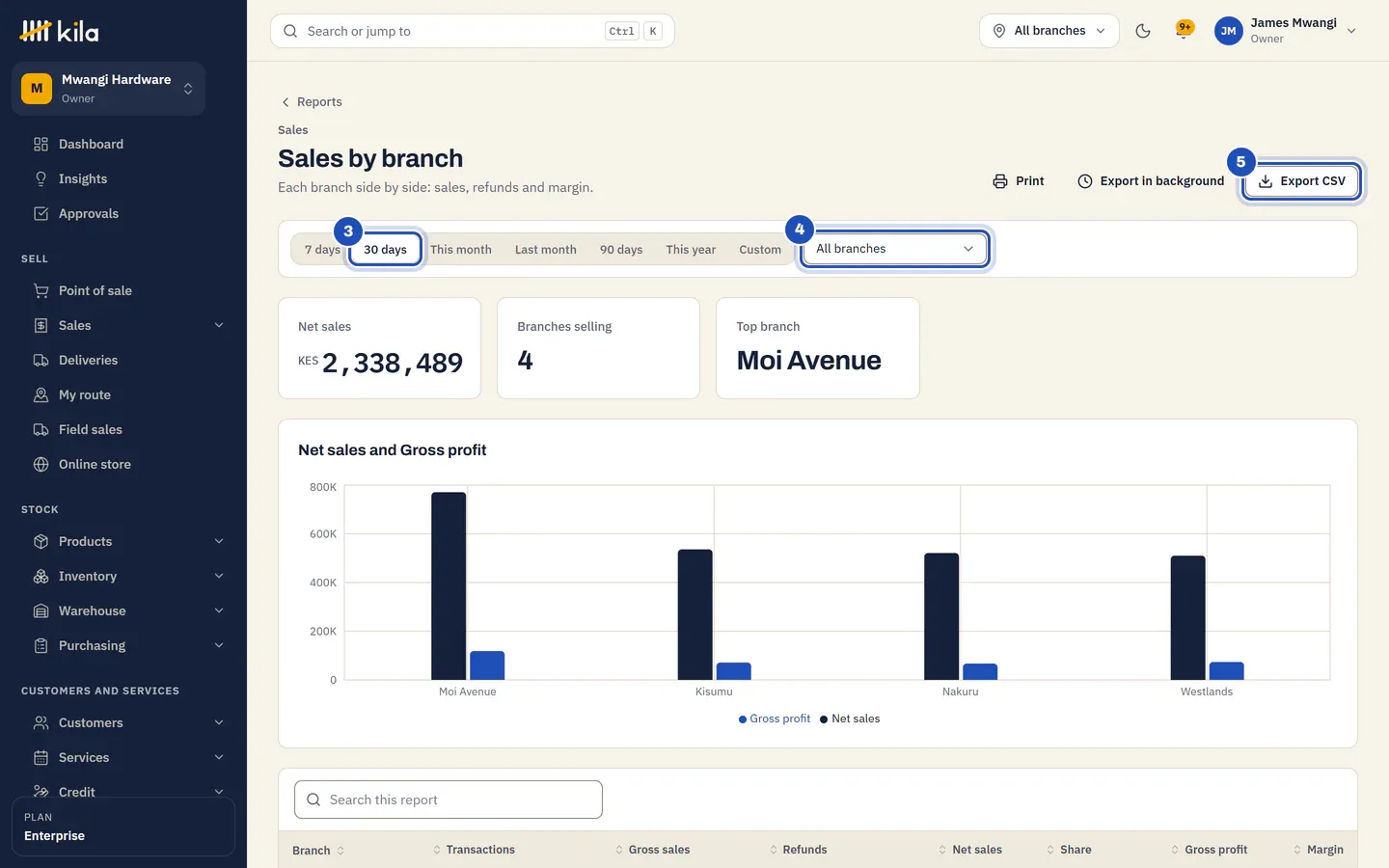Image resolution: width=1389 pixels, height=868 pixels.
Task: Open notifications bell icon
Action: [1185, 31]
